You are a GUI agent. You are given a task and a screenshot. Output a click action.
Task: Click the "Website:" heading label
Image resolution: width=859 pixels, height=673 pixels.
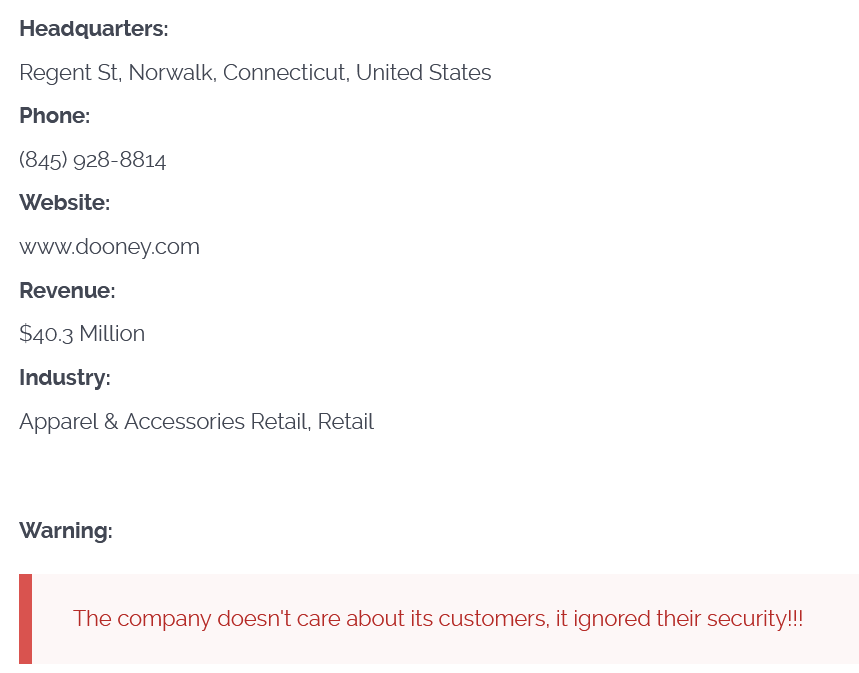click(64, 203)
